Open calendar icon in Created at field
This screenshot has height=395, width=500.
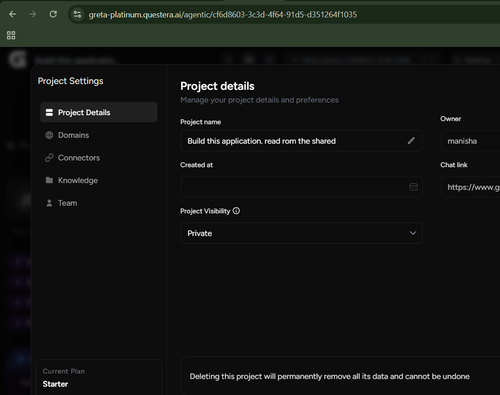click(x=413, y=187)
